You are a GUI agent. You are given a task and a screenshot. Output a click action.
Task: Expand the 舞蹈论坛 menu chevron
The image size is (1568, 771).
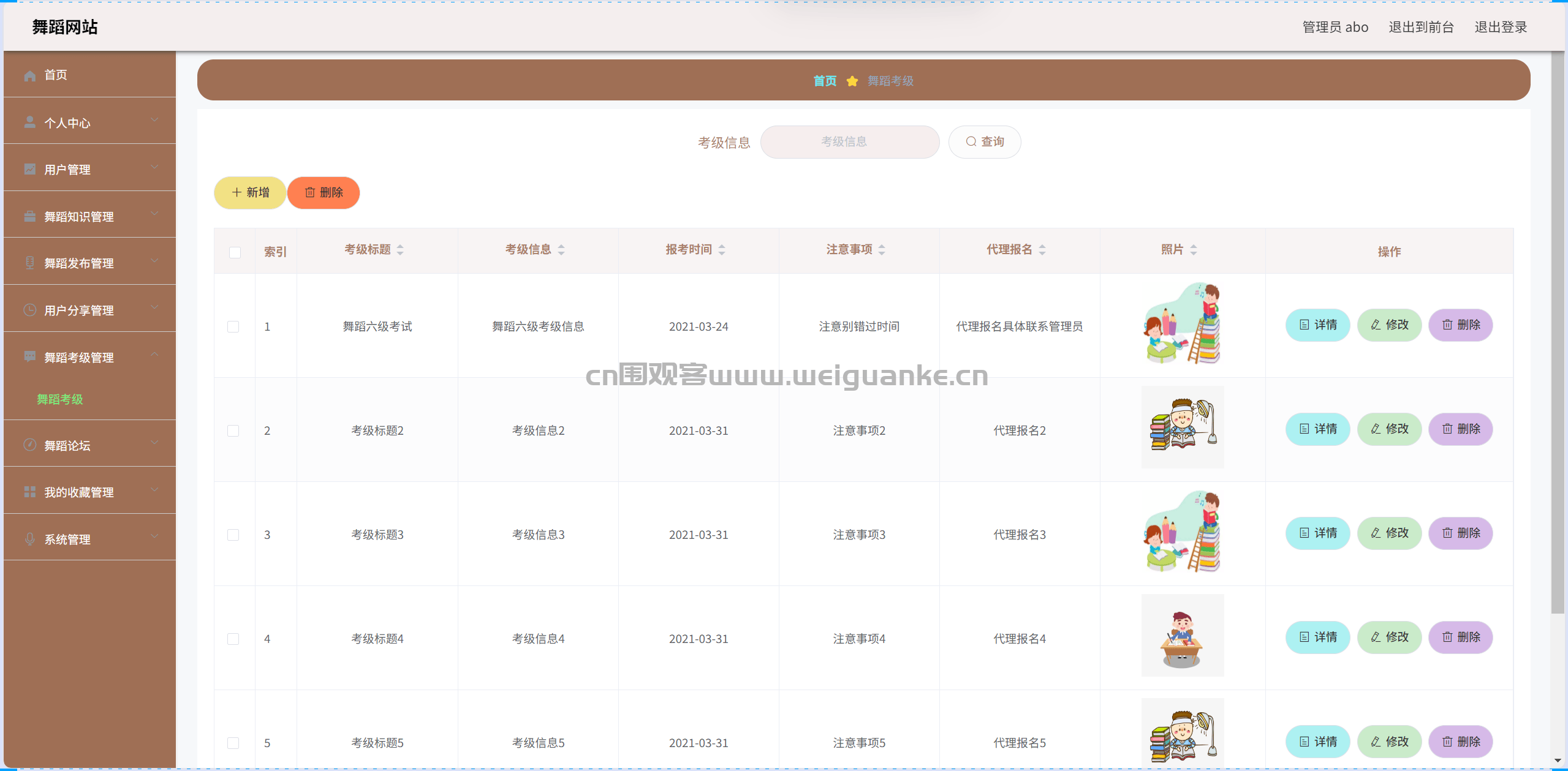154,443
